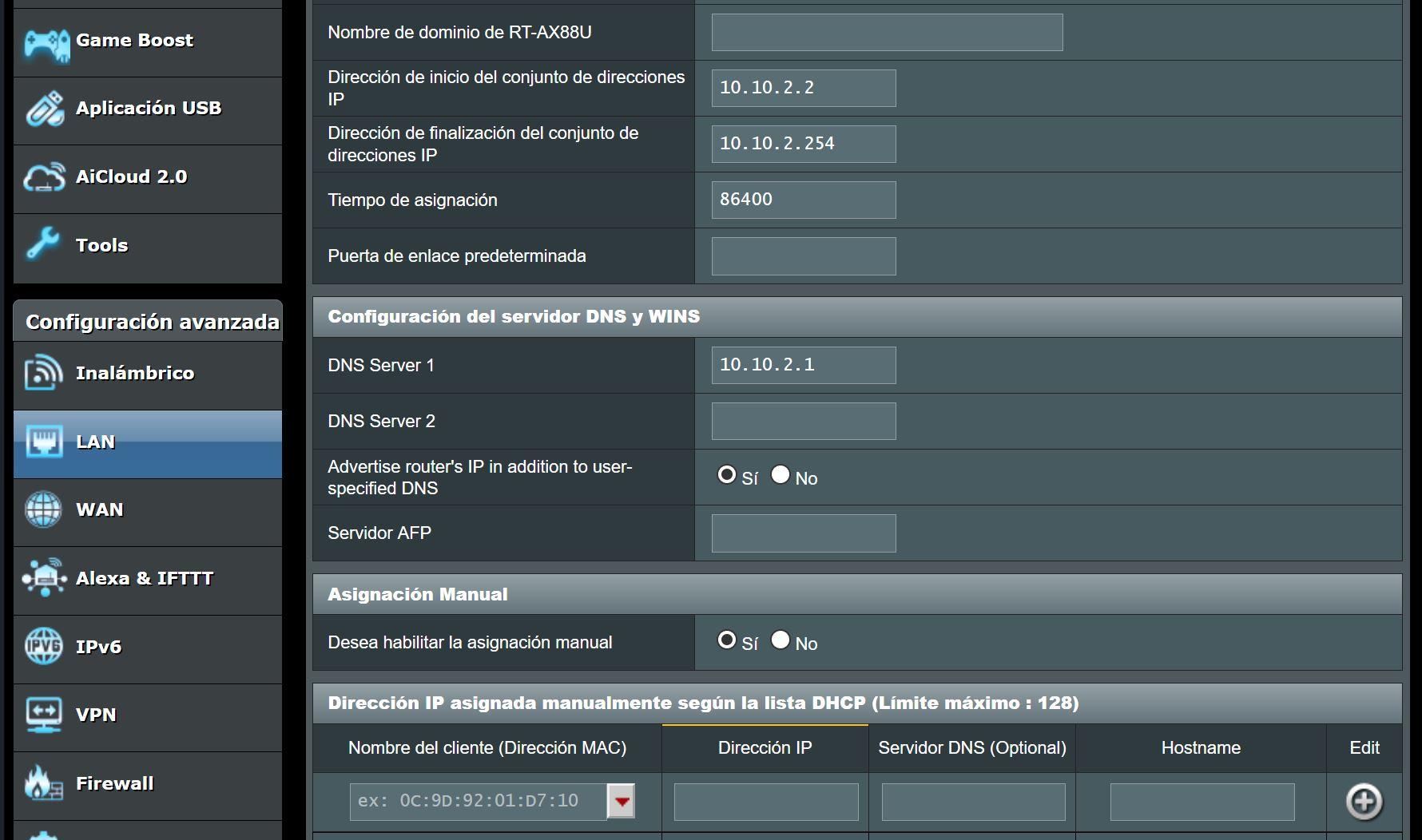Select the LAN menu item

click(148, 445)
